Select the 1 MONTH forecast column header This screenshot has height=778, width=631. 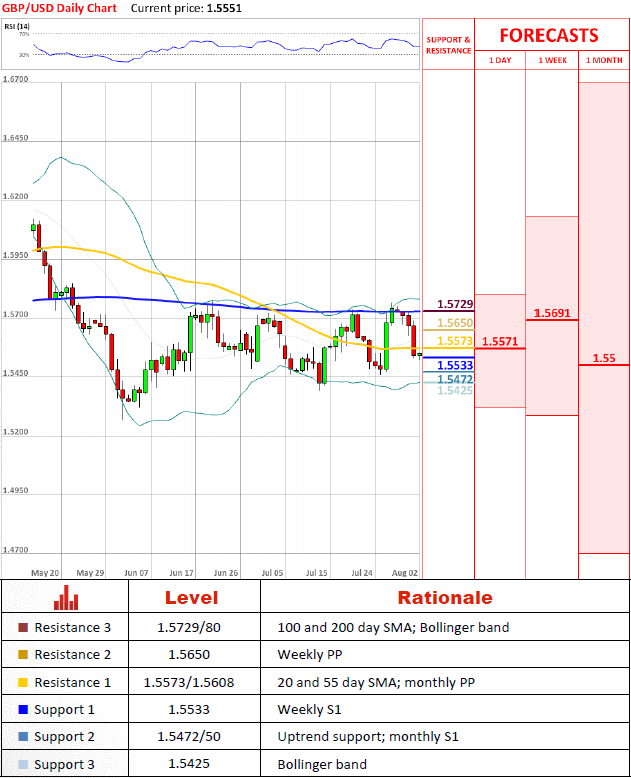pos(604,60)
